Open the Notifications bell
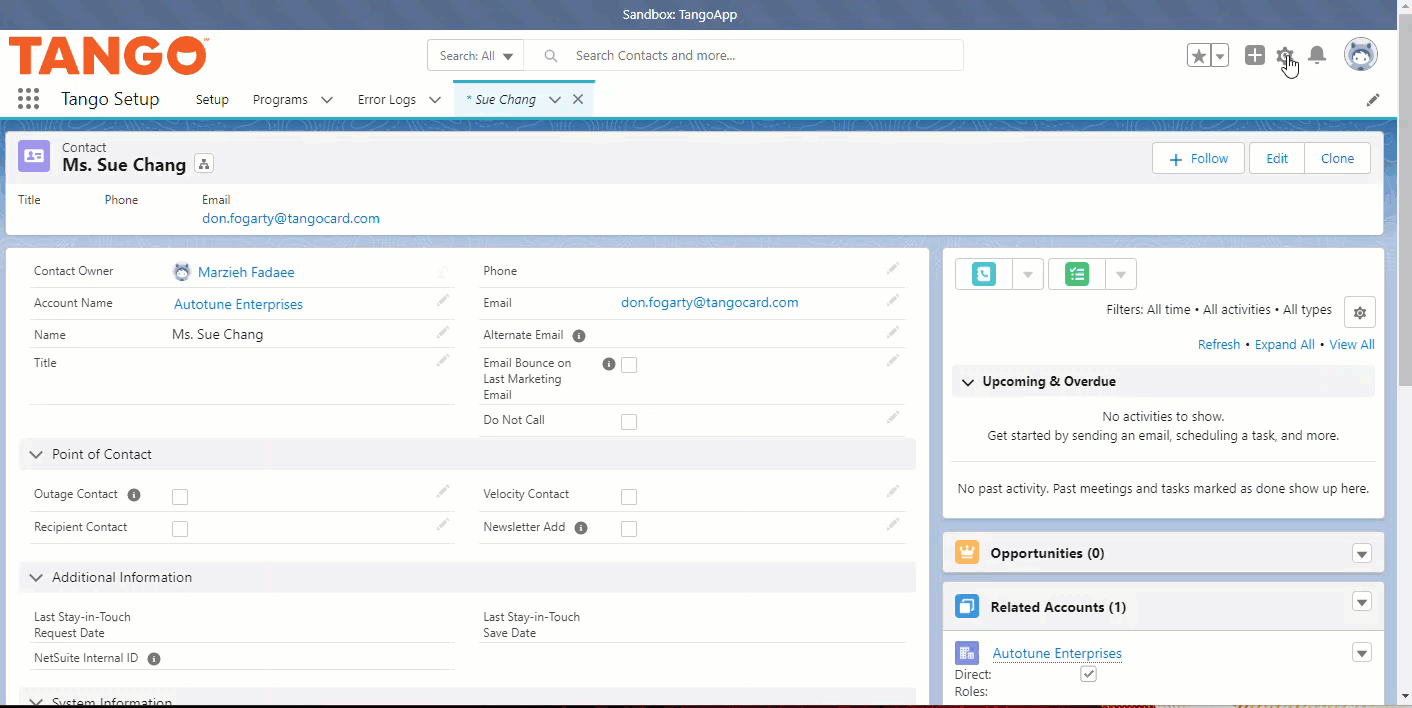Screen dimensions: 1412x708 pyautogui.click(x=1317, y=56)
